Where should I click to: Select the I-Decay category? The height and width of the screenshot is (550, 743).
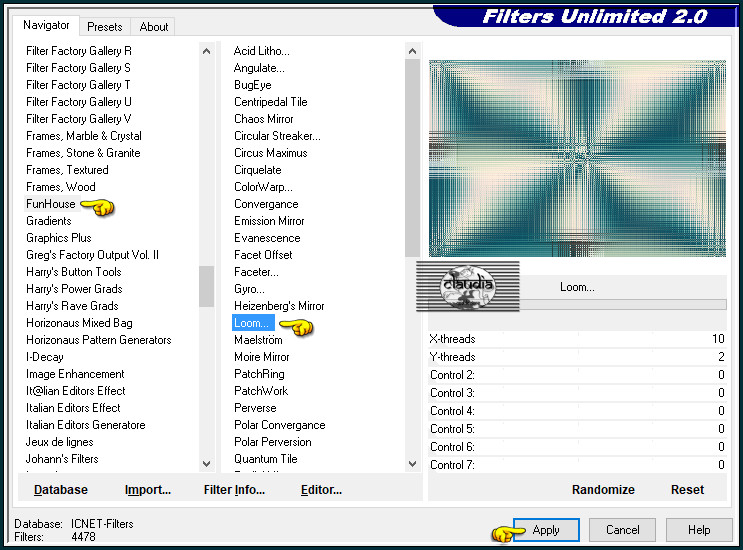coord(45,357)
